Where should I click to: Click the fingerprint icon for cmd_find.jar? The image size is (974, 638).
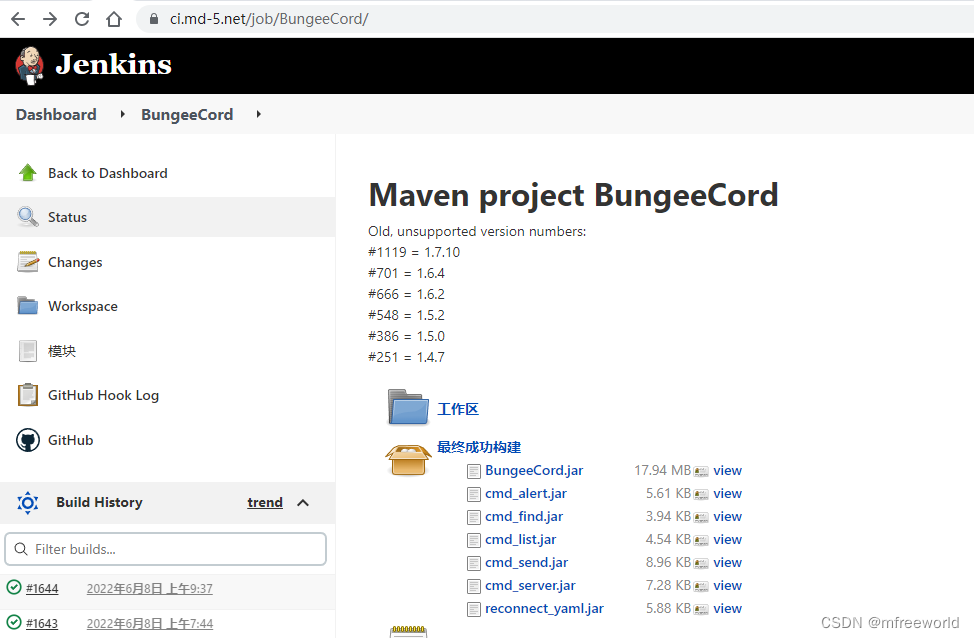pyautogui.click(x=701, y=517)
